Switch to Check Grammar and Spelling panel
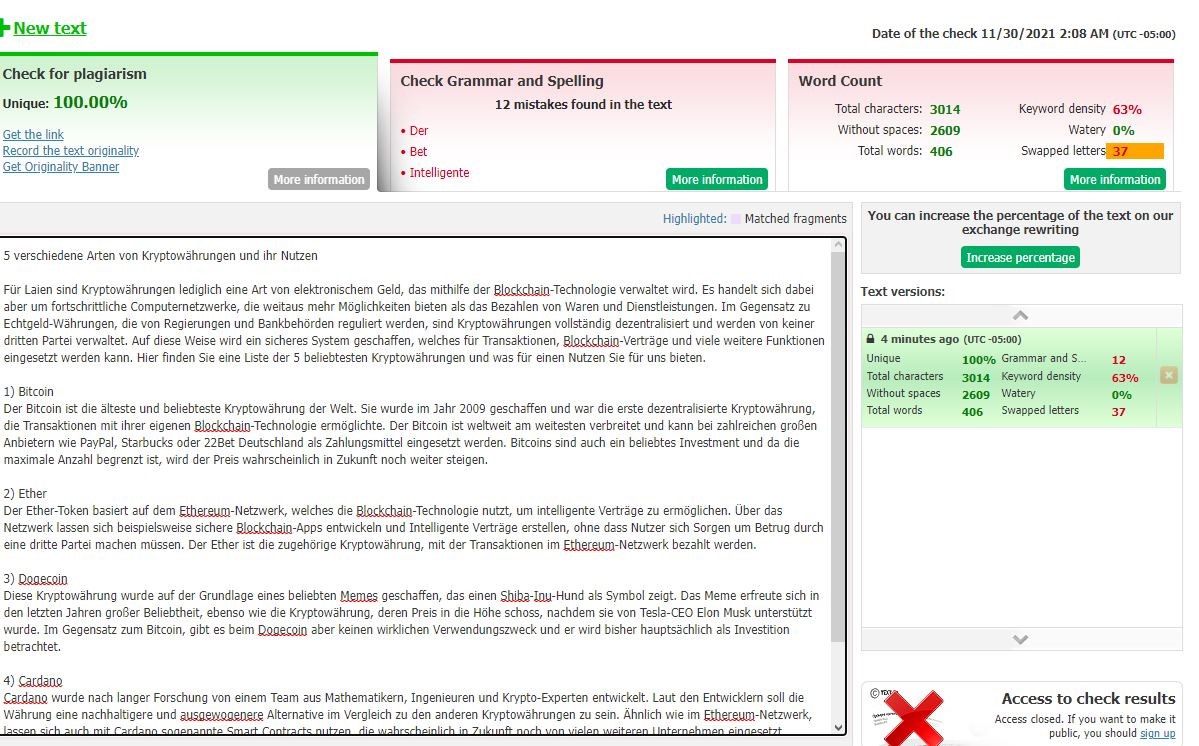 tap(502, 81)
